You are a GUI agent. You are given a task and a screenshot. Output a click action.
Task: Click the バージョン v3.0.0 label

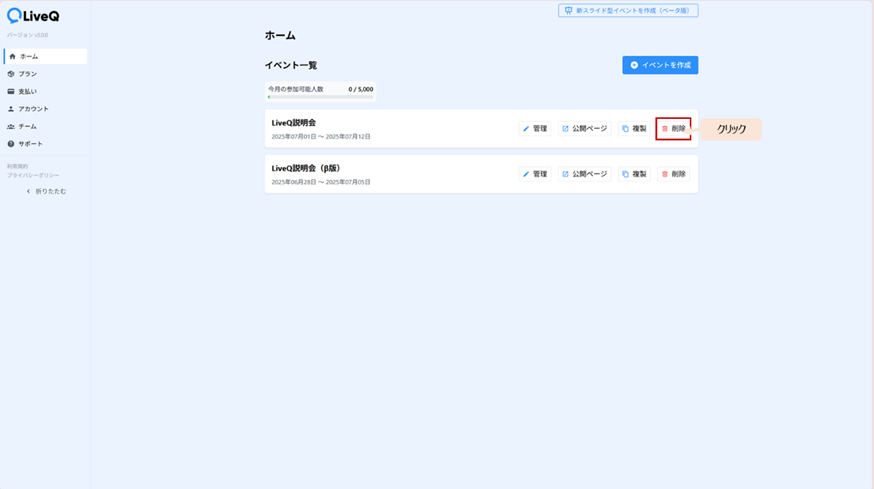click(27, 35)
